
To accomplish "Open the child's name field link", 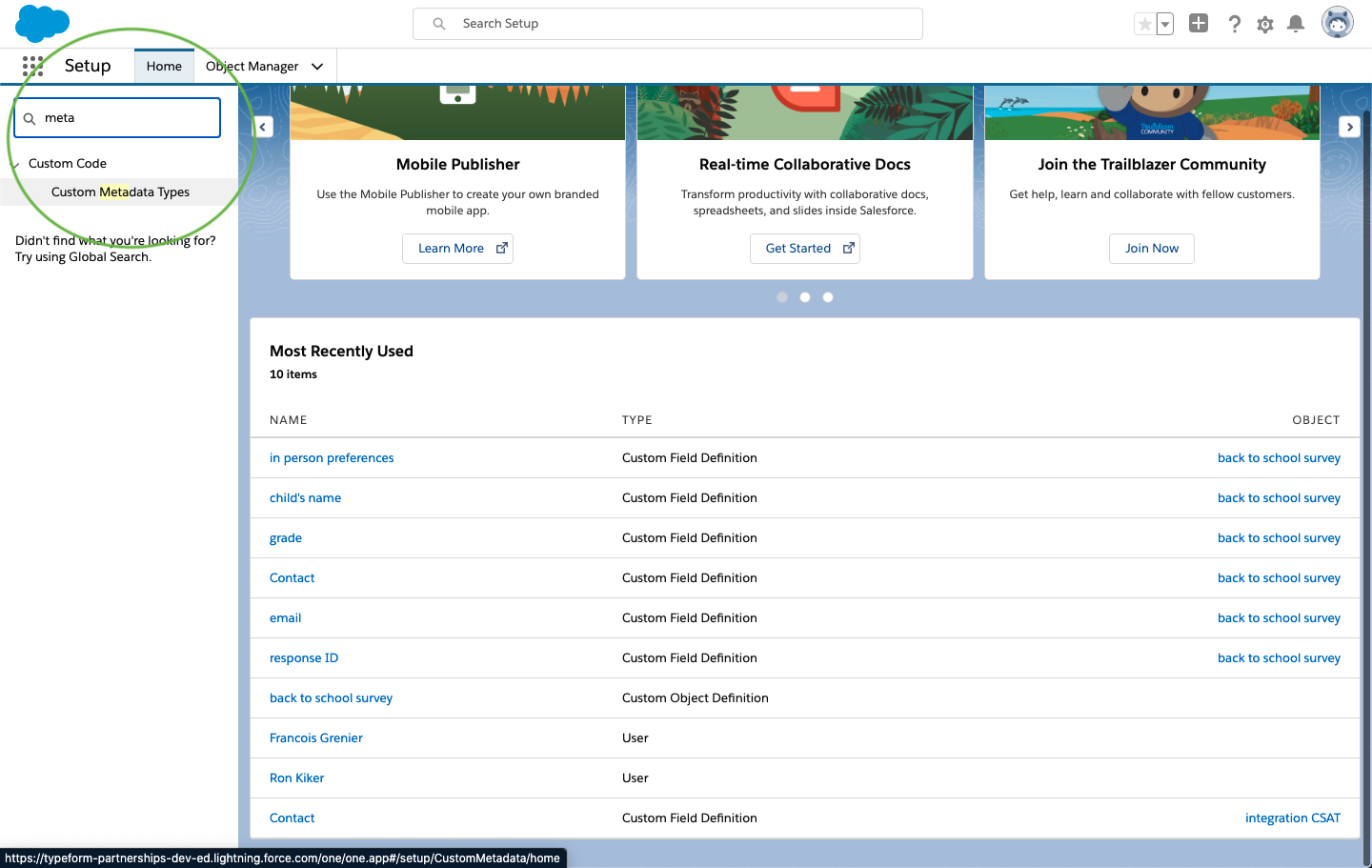I will tap(305, 497).
